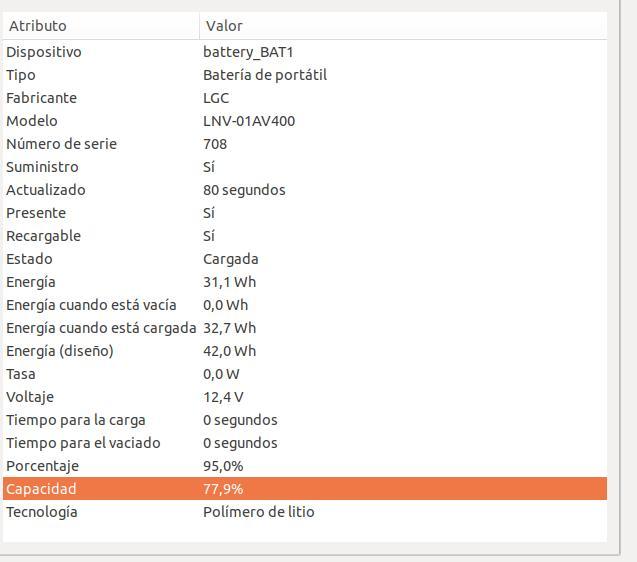Select '0 segundos' in Tiempo para el vaciado
The height and width of the screenshot is (562, 637).
[x=240, y=443]
